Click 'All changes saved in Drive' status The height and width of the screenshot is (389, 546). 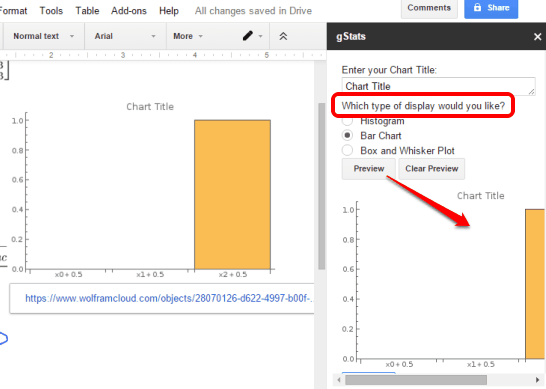(253, 11)
